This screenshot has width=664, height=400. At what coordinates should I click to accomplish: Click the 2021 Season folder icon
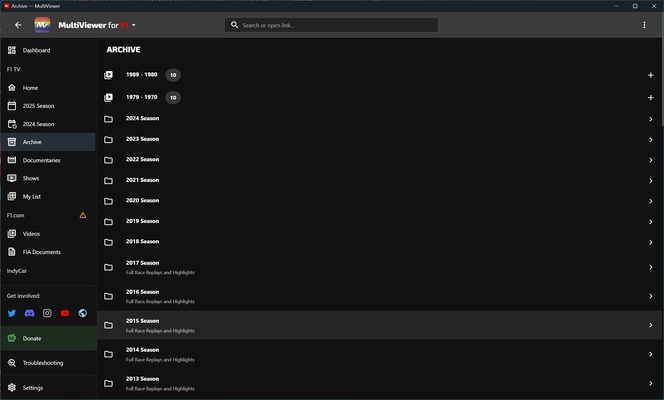point(108,181)
